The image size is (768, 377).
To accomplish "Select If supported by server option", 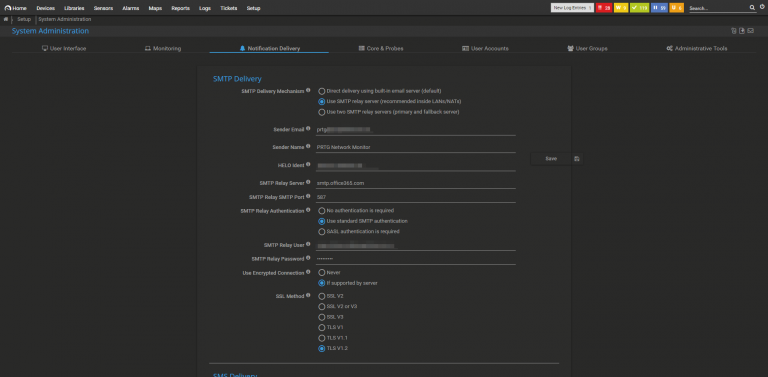I will click(x=321, y=283).
